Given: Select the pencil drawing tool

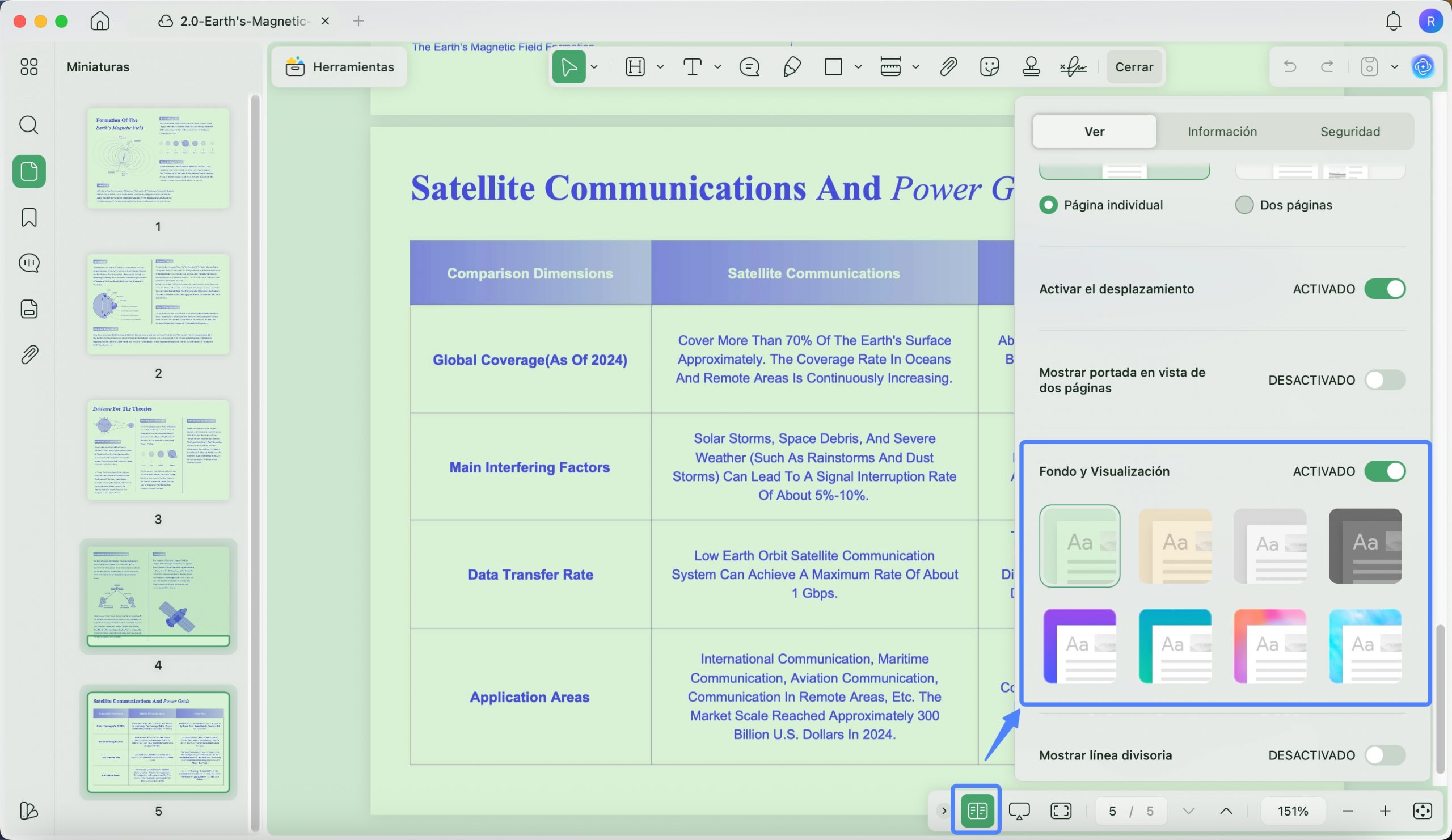Looking at the screenshot, I should pyautogui.click(x=792, y=67).
